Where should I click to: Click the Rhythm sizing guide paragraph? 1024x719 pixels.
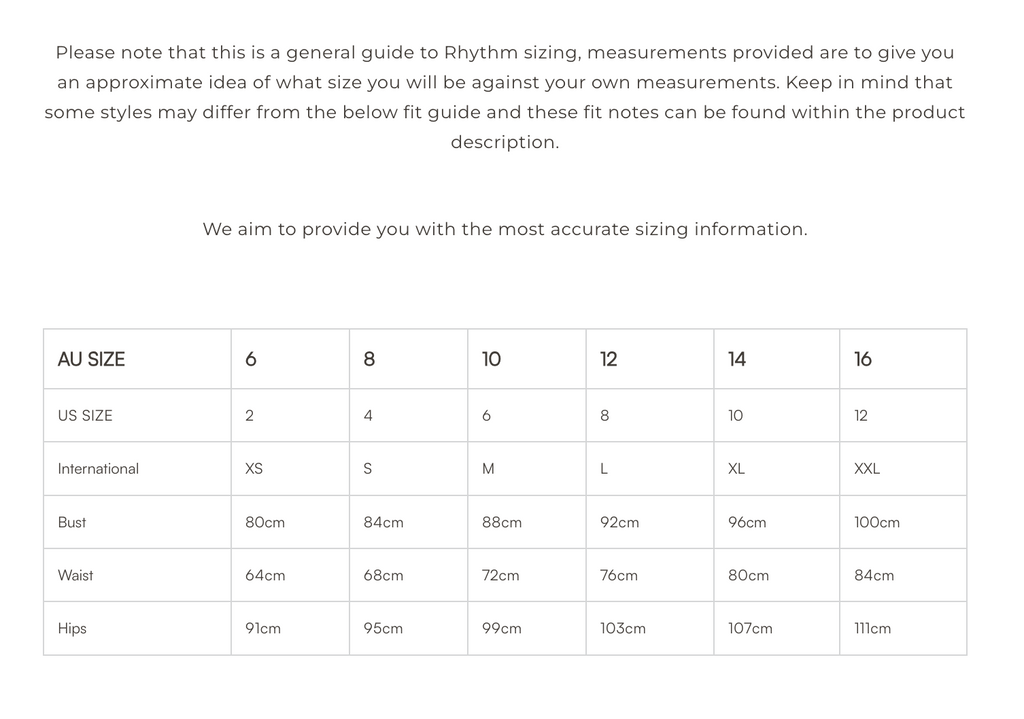505,97
